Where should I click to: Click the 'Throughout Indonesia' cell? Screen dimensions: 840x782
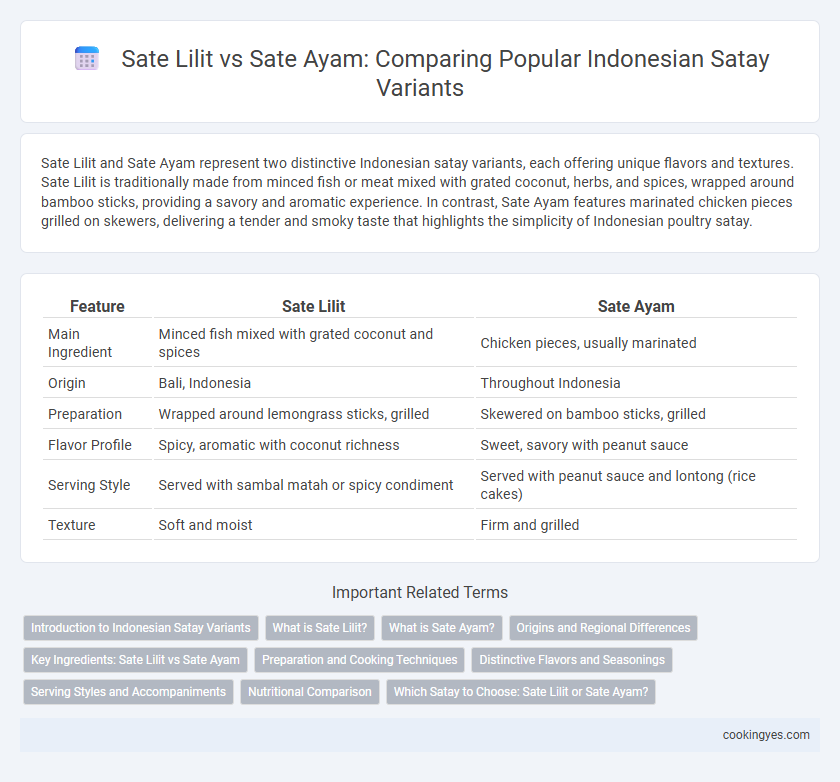(636, 383)
